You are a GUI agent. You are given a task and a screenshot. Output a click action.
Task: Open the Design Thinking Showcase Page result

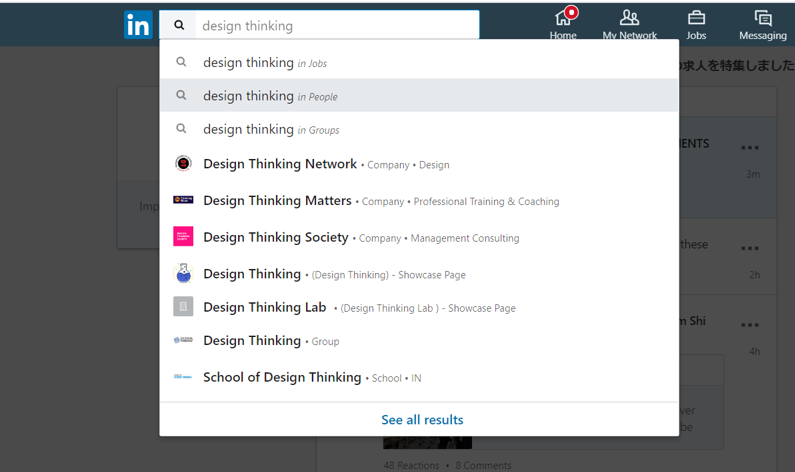419,274
